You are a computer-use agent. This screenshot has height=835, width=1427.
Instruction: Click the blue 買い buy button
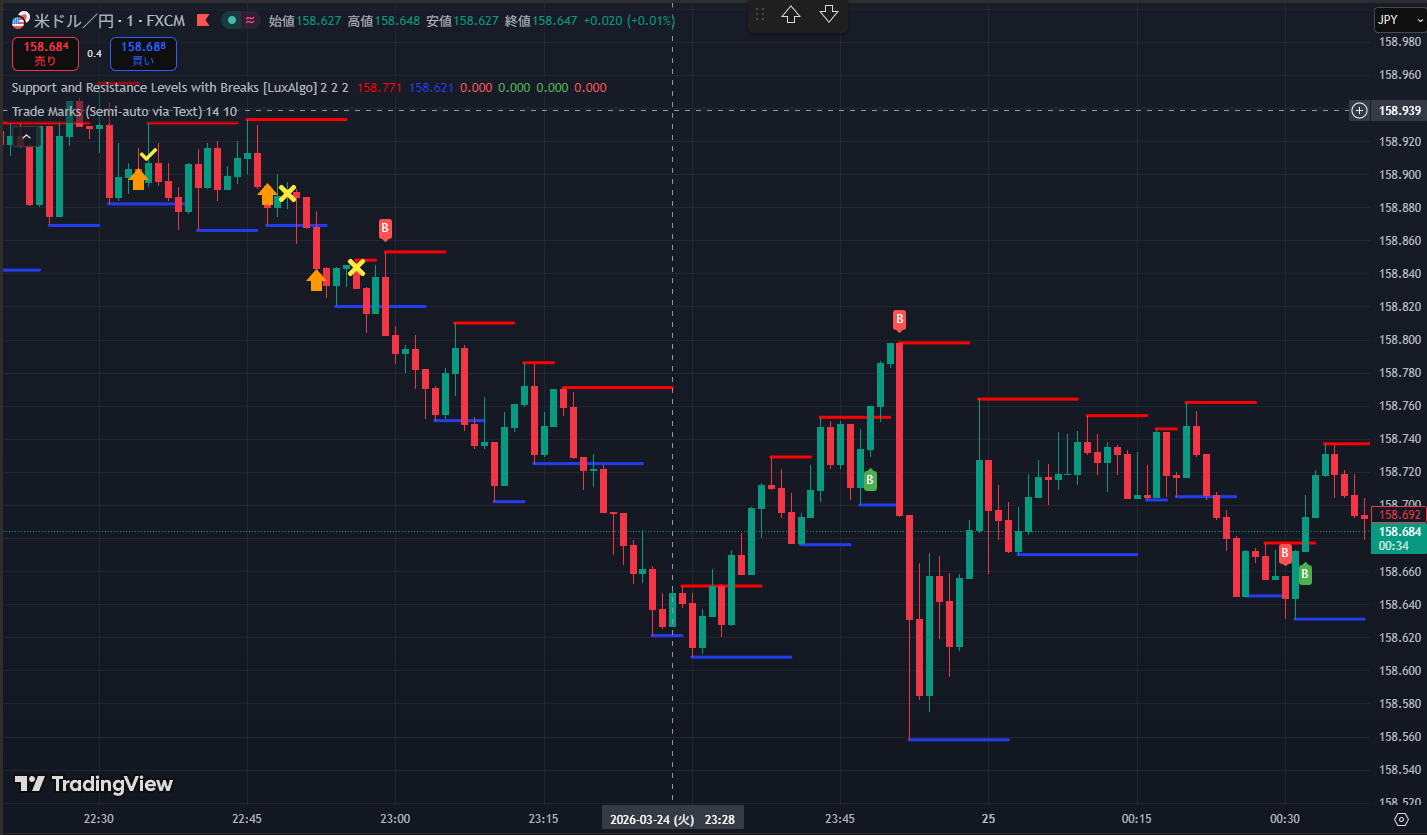pyautogui.click(x=144, y=53)
